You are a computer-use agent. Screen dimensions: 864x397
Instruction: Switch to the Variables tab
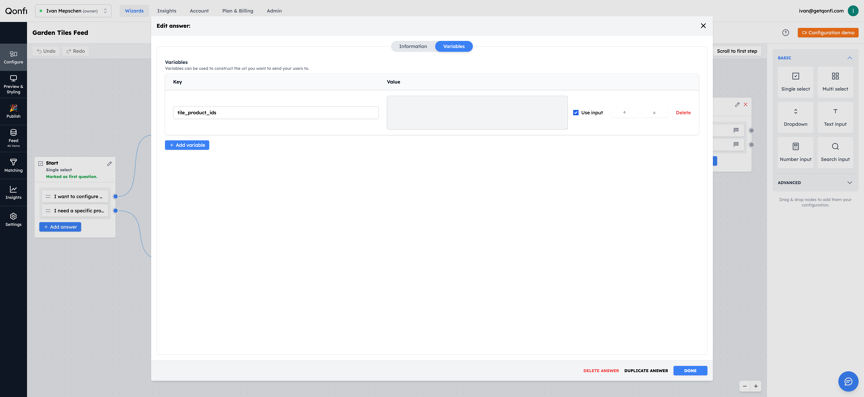454,46
